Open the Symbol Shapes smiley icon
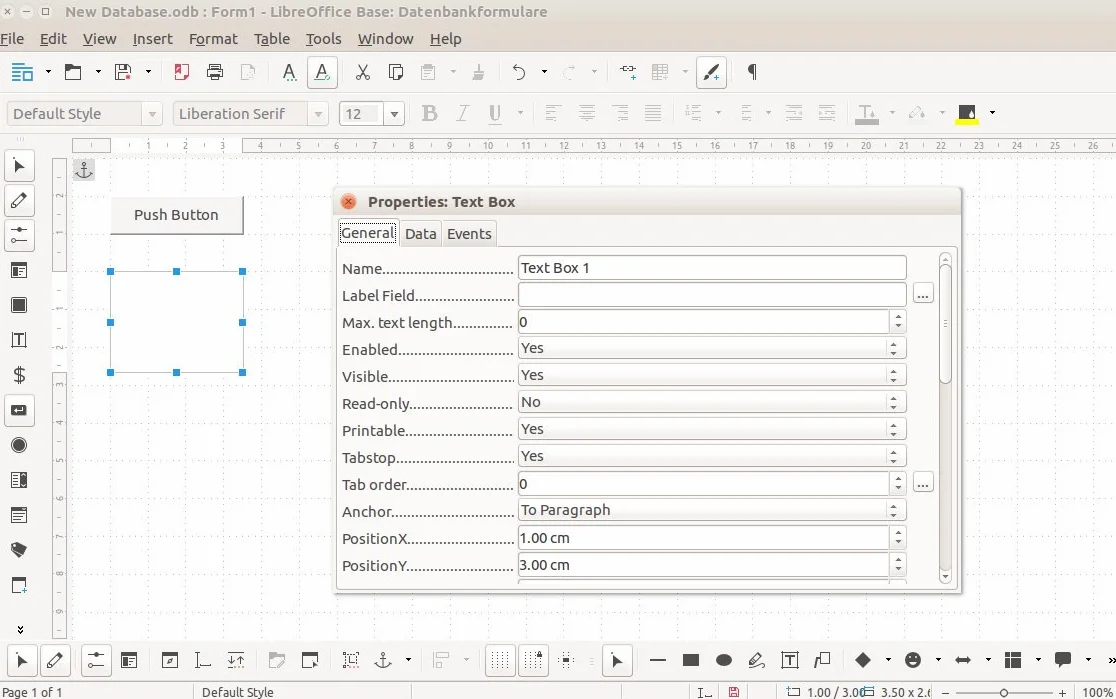Image resolution: width=1116 pixels, height=699 pixels. [912, 661]
